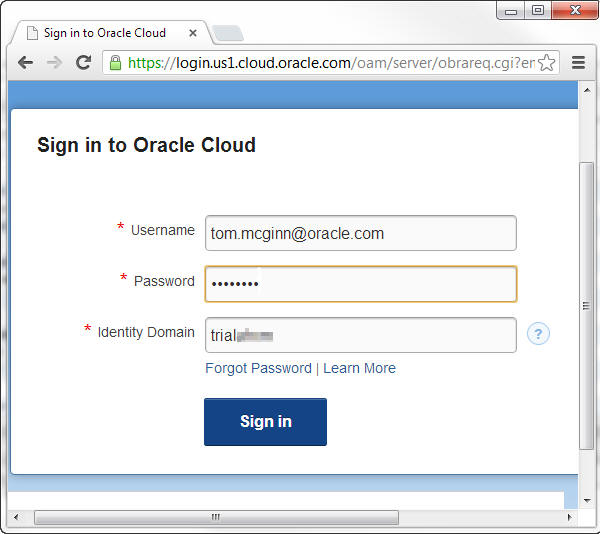Bookmark page with the star icon
This screenshot has height=534, width=600.
[546, 63]
